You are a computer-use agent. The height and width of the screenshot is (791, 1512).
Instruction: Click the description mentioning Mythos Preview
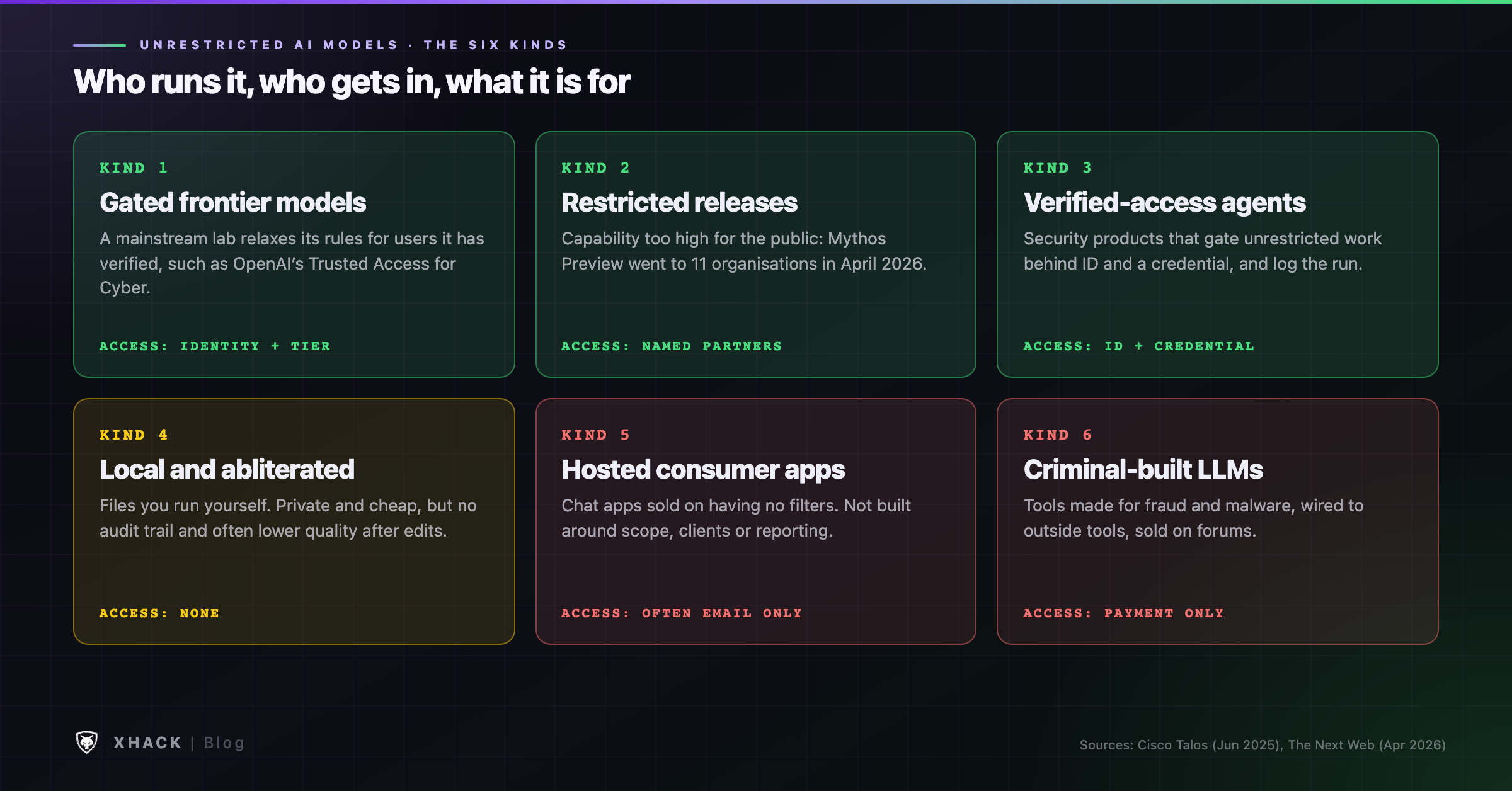coord(744,251)
